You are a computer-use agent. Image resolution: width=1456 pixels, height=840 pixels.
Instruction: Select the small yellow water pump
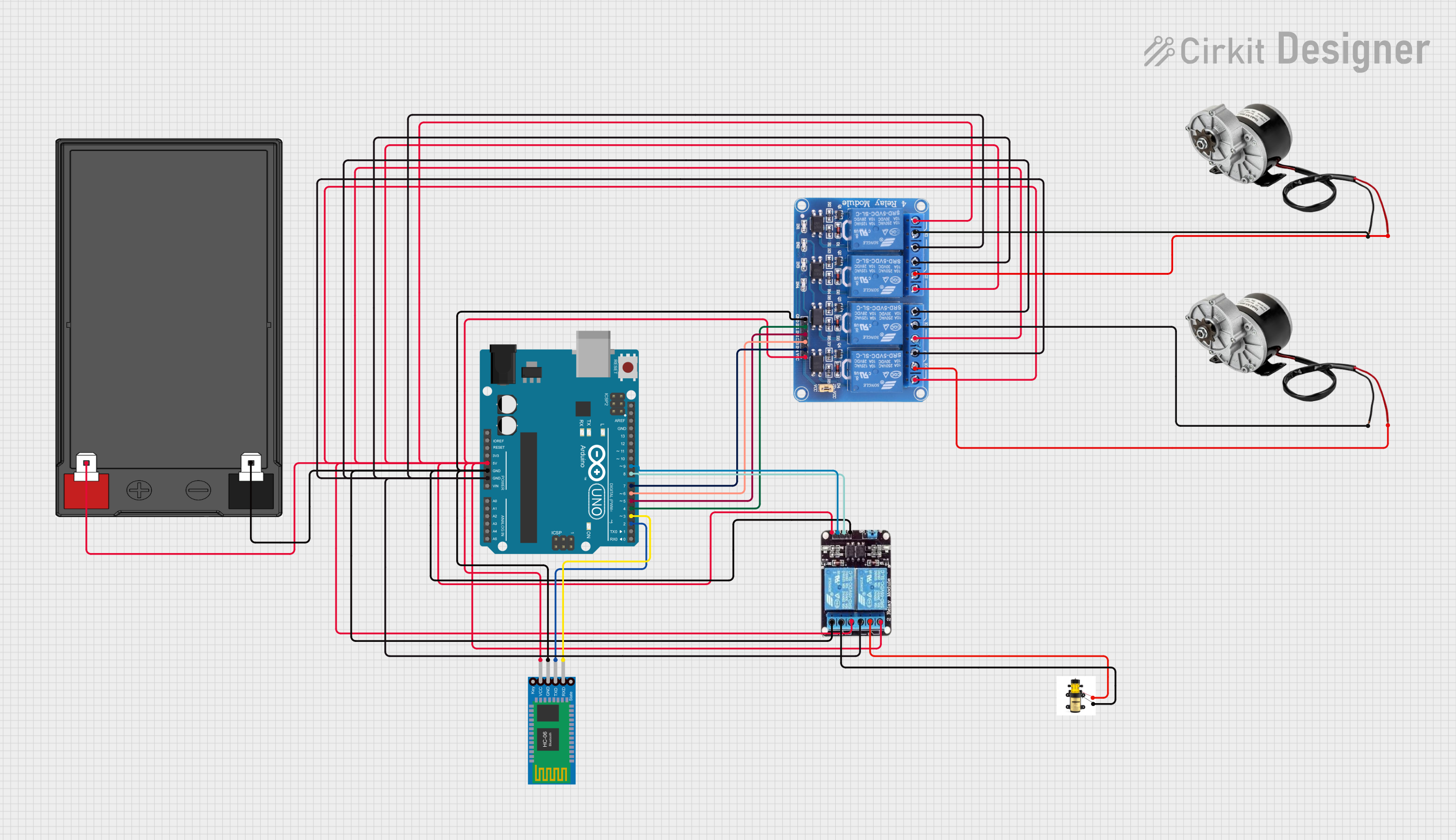[1076, 696]
